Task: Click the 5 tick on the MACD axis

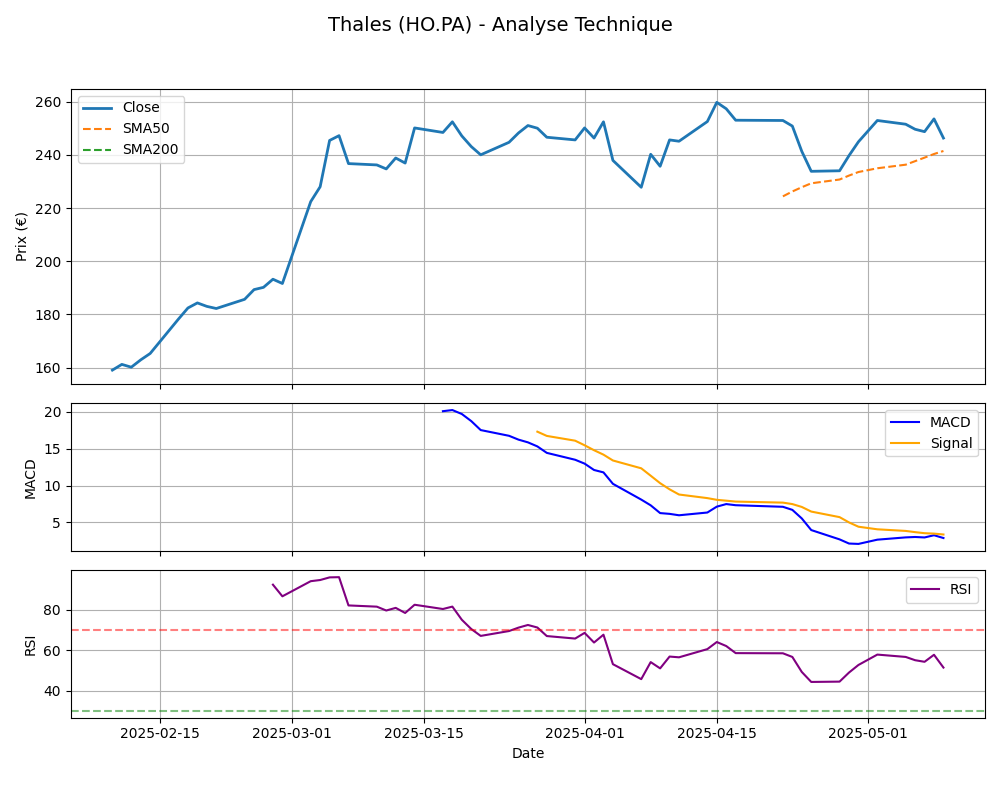Action: click(57, 523)
